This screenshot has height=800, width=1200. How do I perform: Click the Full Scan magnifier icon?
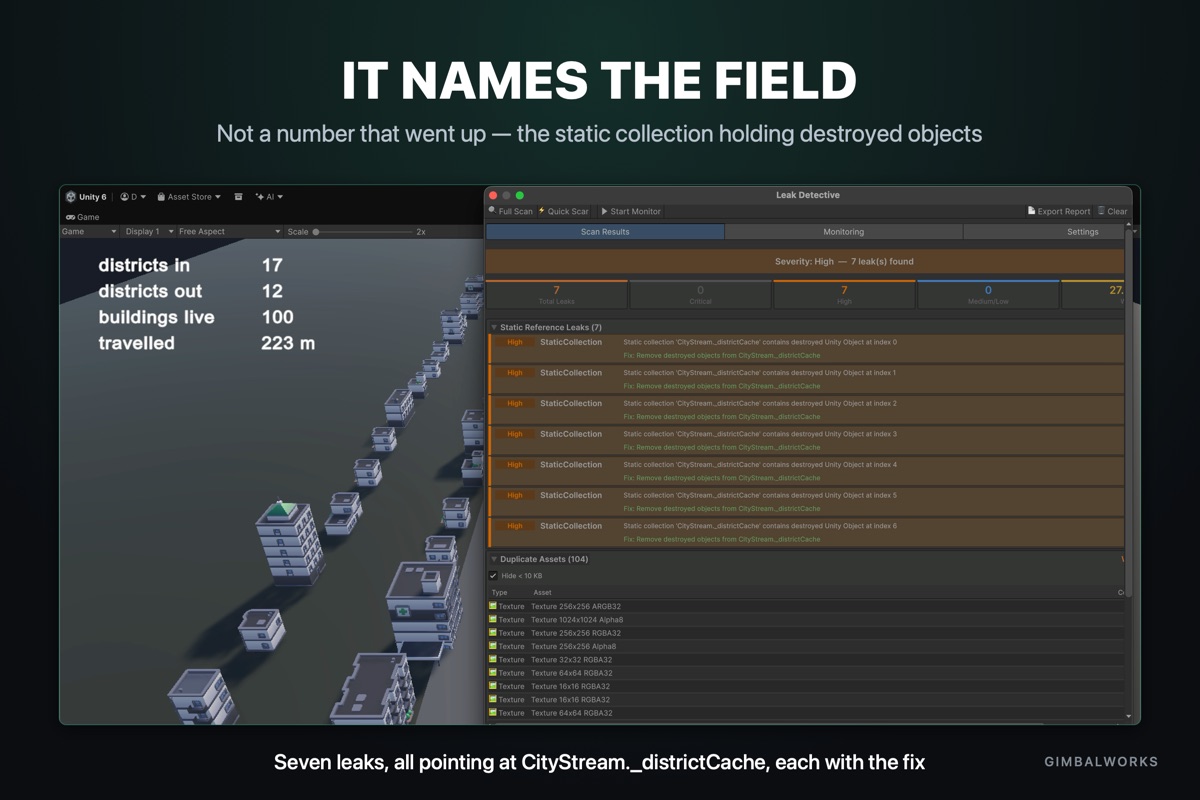492,211
